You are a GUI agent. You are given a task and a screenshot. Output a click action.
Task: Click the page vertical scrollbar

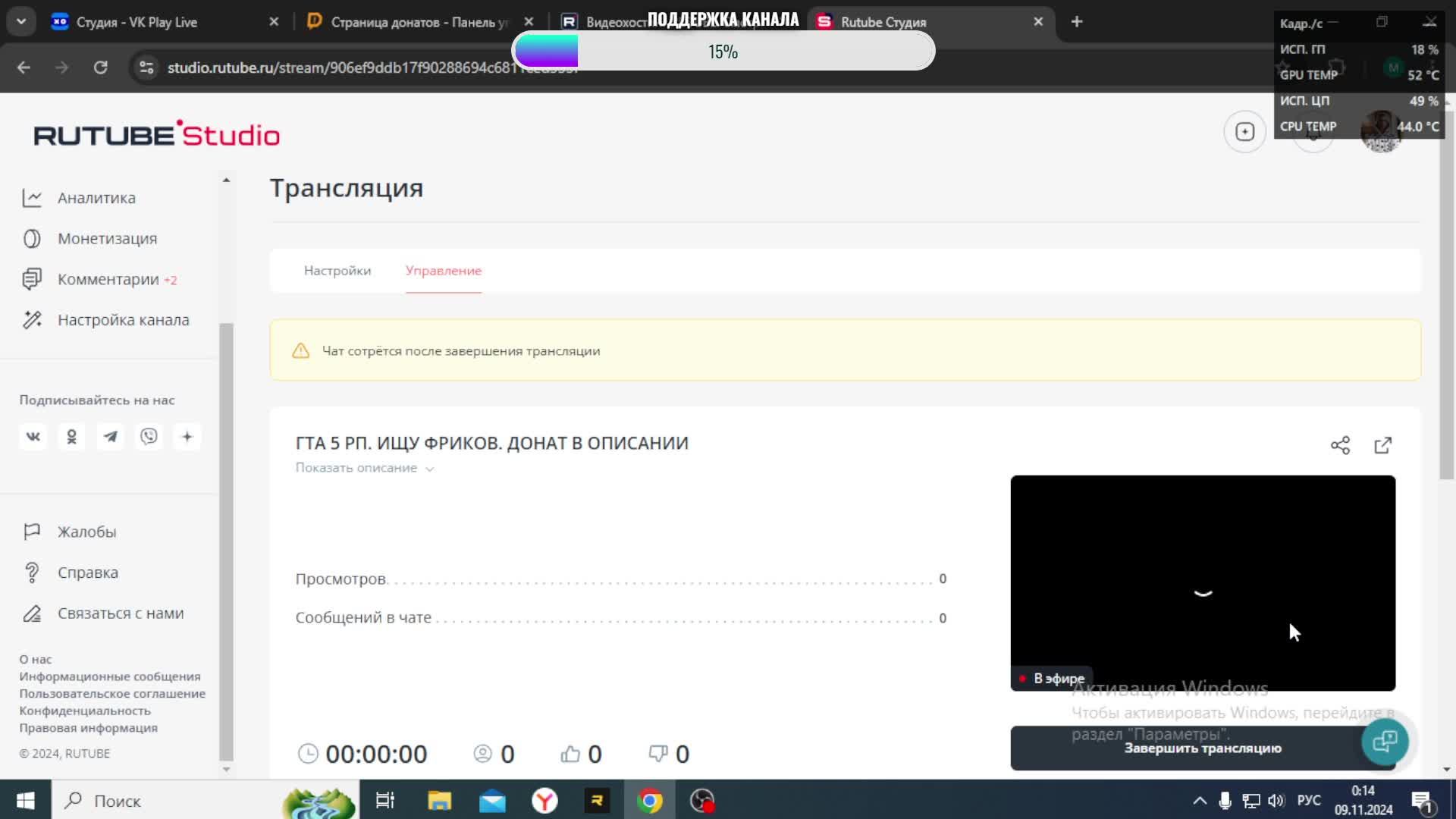pos(1447,296)
